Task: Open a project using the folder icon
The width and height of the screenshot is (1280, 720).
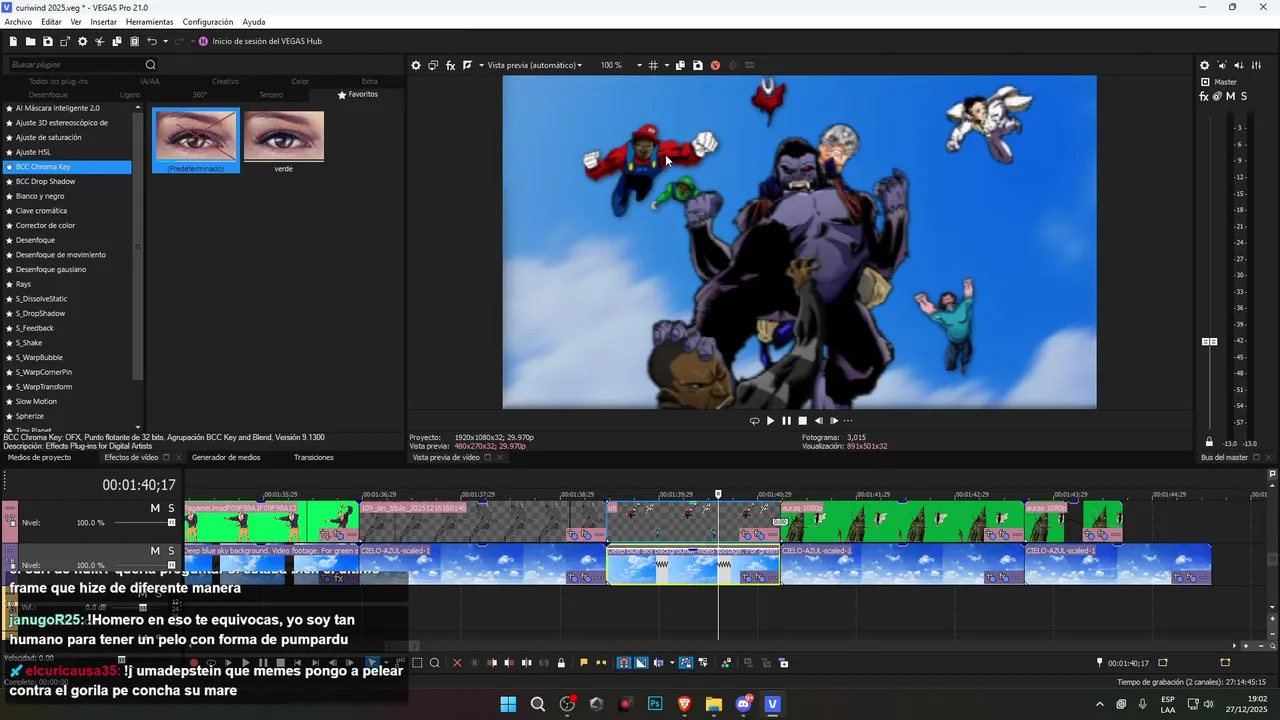Action: 31,41
